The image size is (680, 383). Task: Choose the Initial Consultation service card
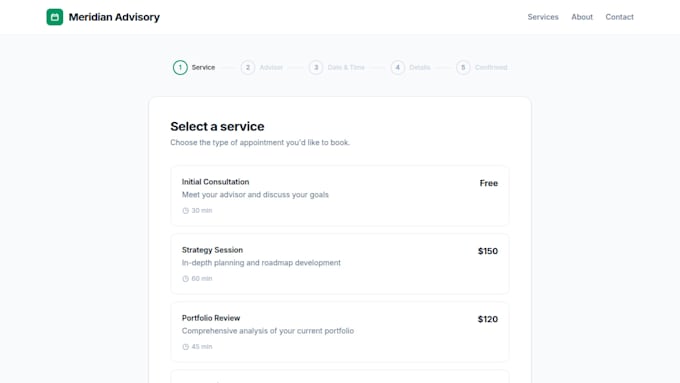340,196
